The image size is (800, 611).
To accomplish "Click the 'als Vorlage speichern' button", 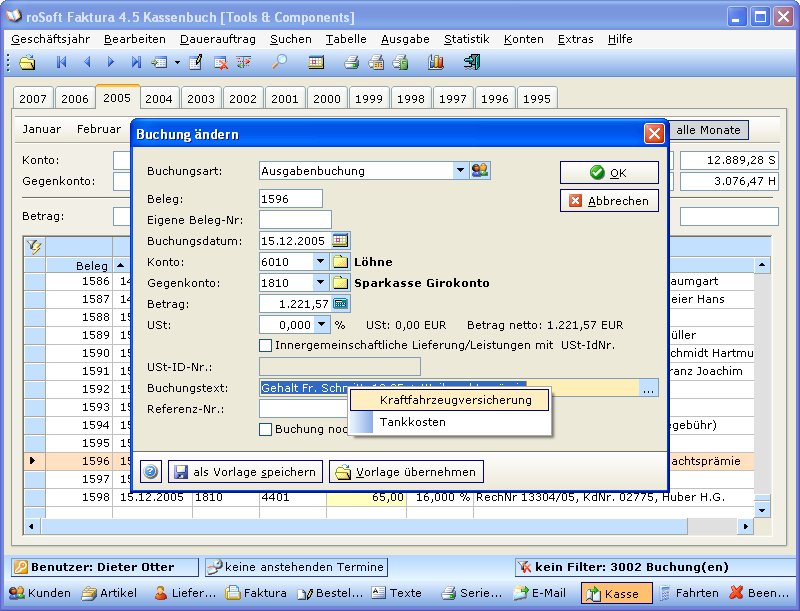I will (x=245, y=472).
